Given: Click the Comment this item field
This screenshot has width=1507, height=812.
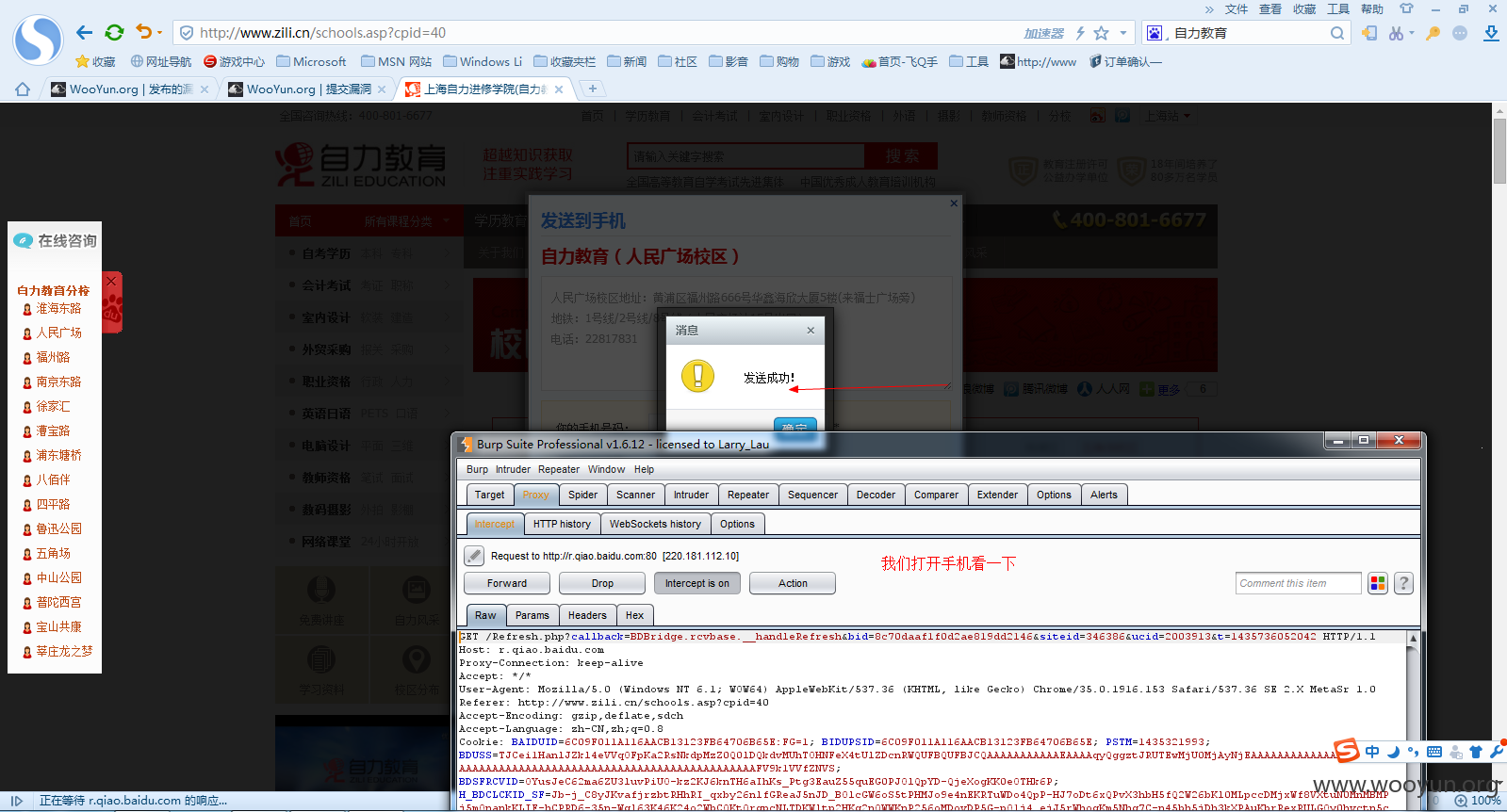Looking at the screenshot, I should pos(1299,583).
